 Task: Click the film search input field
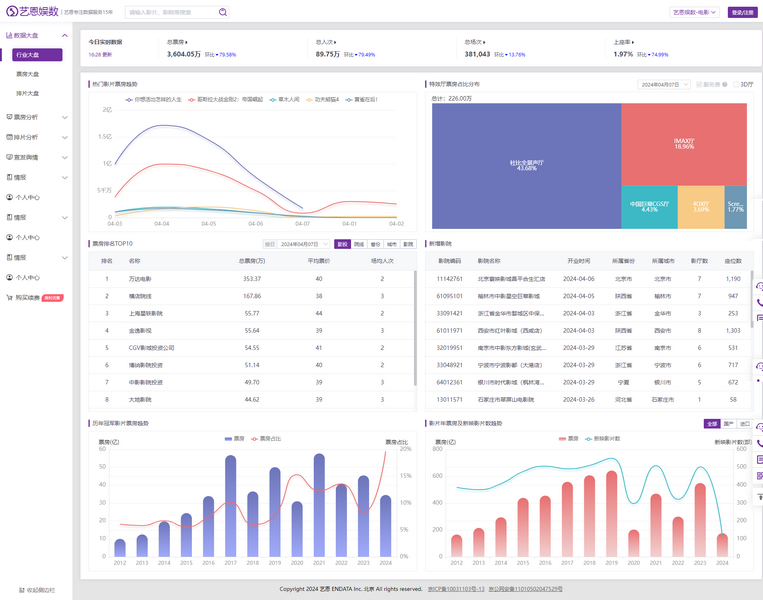168,13
